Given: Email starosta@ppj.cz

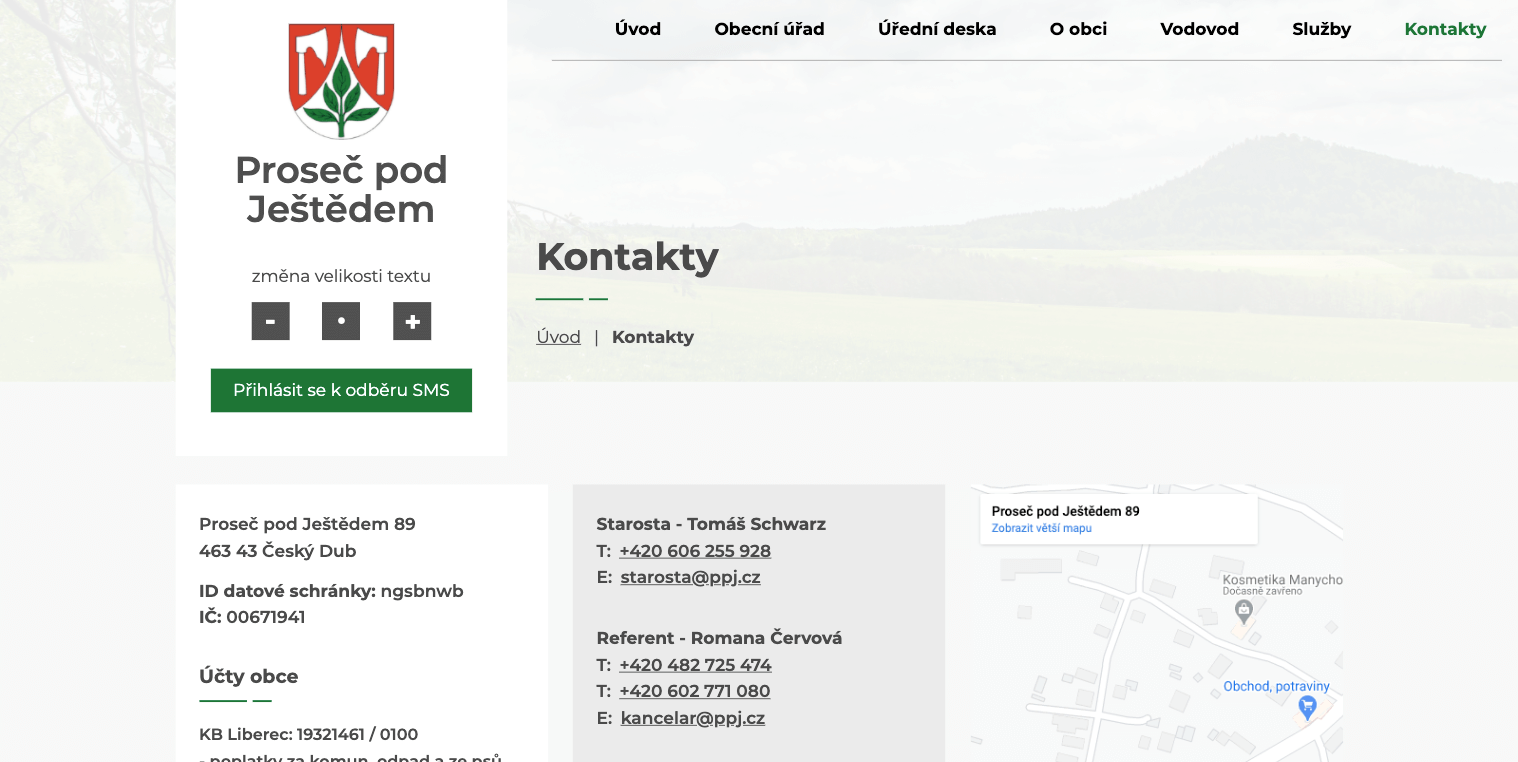Looking at the screenshot, I should tap(690, 577).
